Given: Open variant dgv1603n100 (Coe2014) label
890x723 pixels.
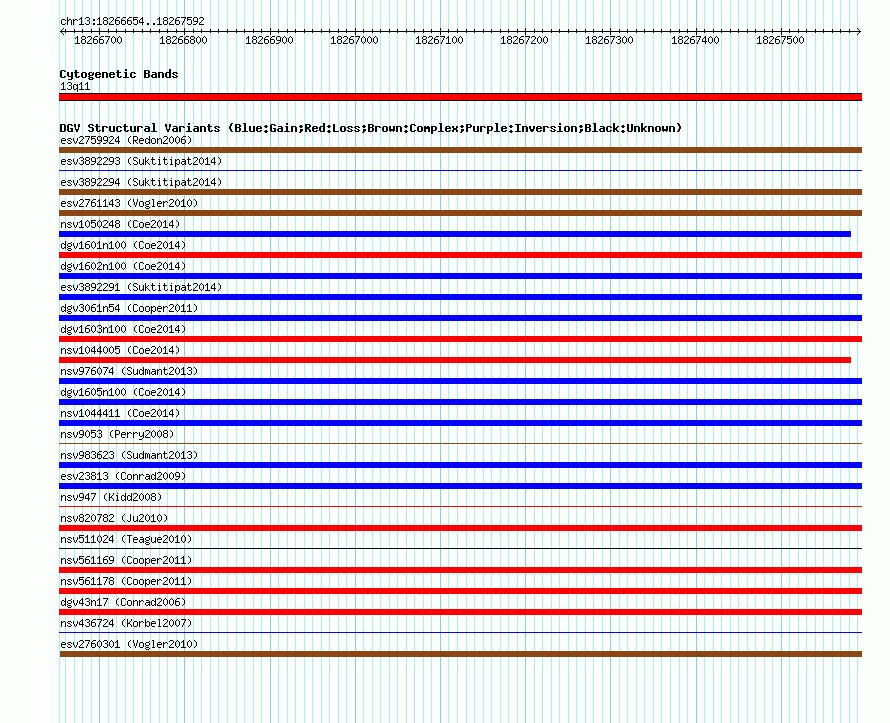Looking at the screenshot, I should pyautogui.click(x=123, y=329).
